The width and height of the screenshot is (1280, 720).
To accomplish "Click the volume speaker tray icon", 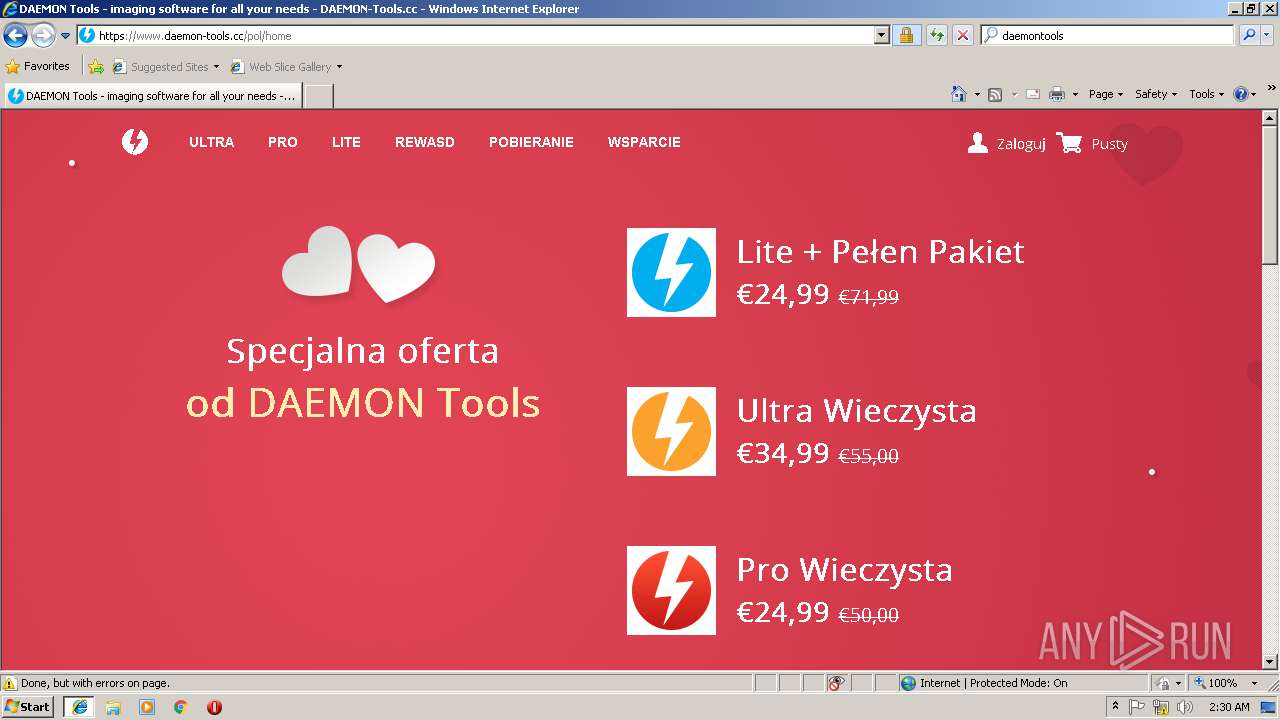I will coord(1185,707).
